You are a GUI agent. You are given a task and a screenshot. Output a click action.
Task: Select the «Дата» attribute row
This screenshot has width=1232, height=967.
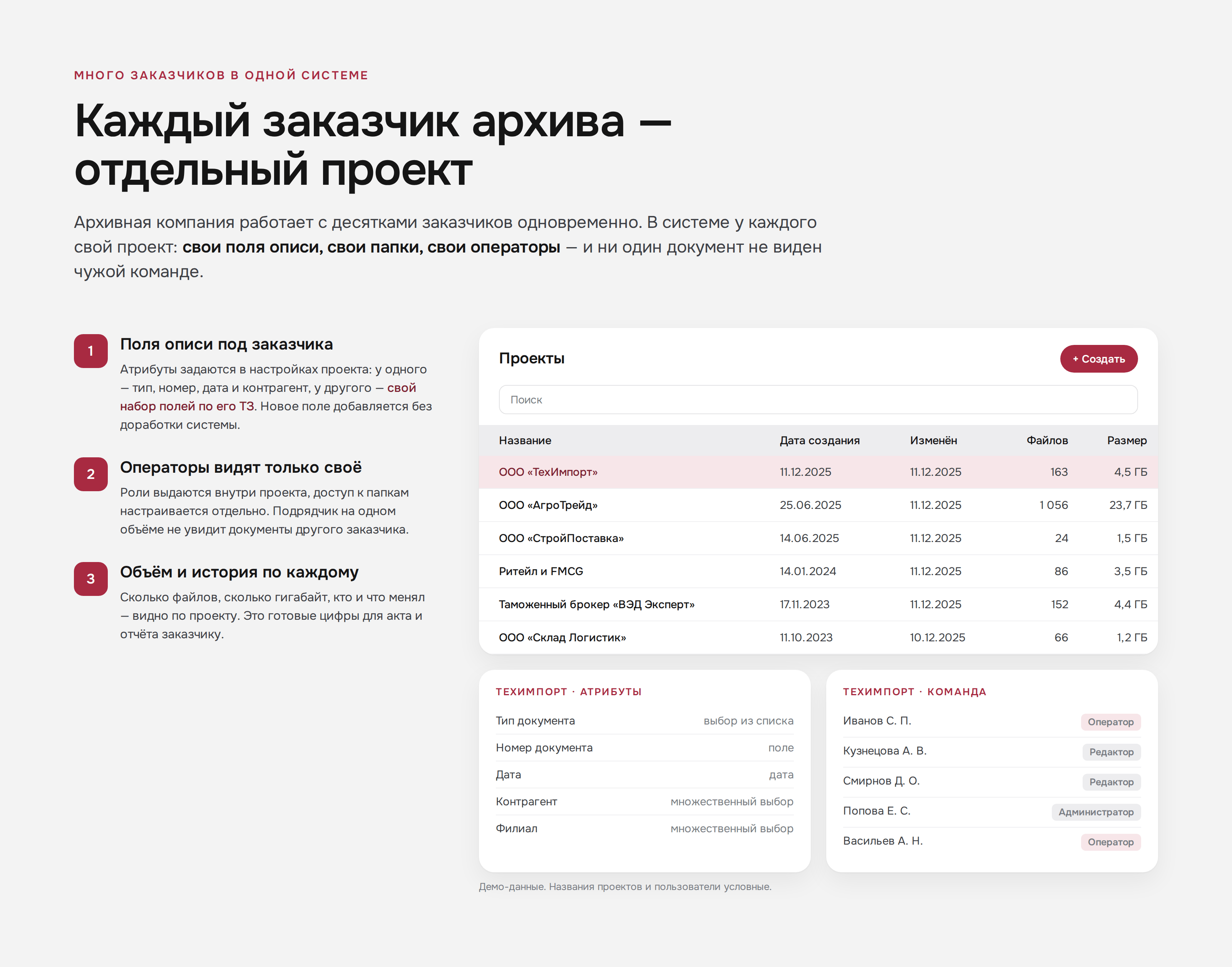pyautogui.click(x=644, y=775)
